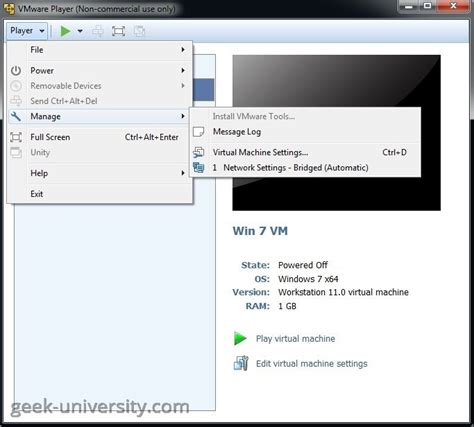This screenshot has height=427, width=474.
Task: Click the VMware Player title bar icon
Action: [9, 9]
